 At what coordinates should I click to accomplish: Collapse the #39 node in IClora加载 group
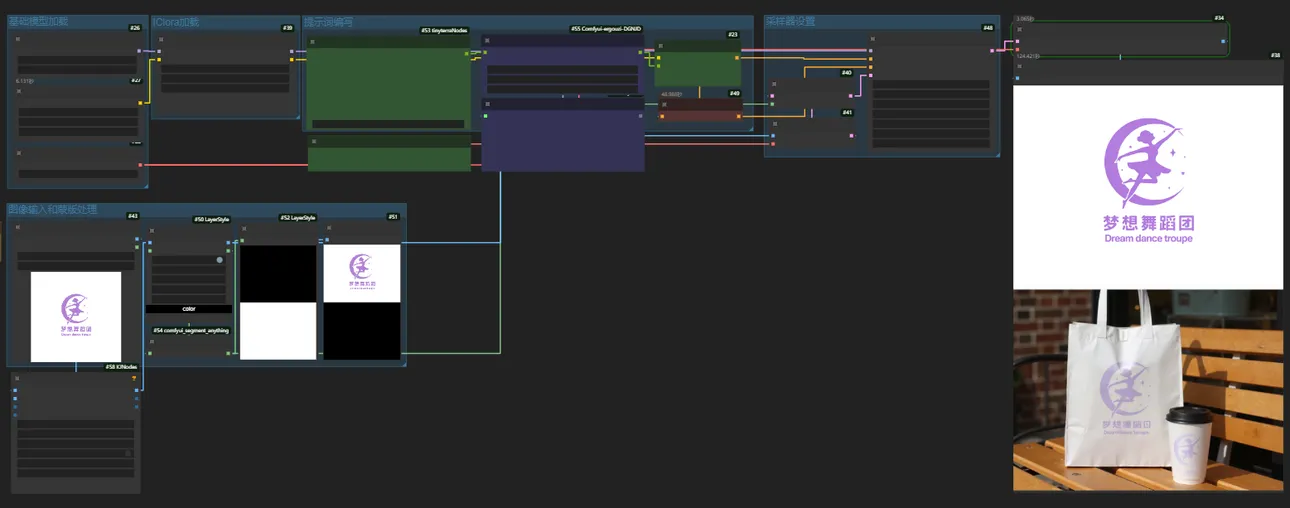point(161,39)
